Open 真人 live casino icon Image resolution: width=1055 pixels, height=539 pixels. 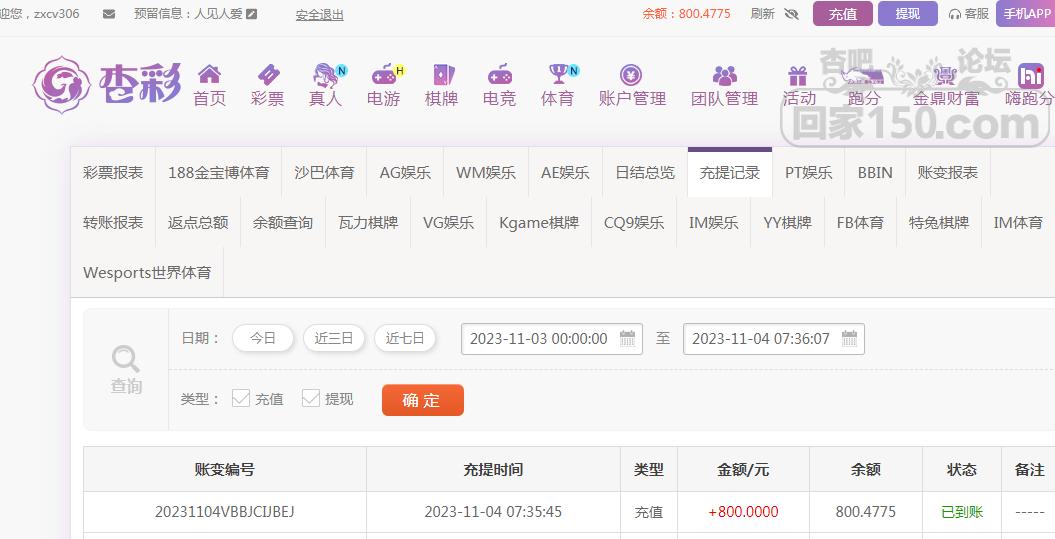(x=325, y=75)
